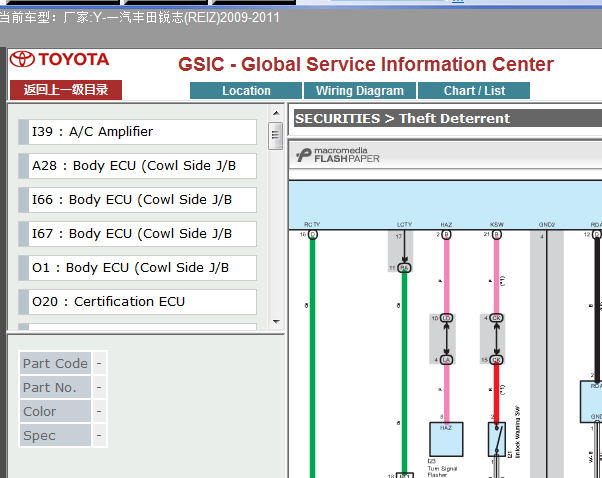Select I66 : Body ECU entry
Screen dimensions: 602x478
point(137,200)
